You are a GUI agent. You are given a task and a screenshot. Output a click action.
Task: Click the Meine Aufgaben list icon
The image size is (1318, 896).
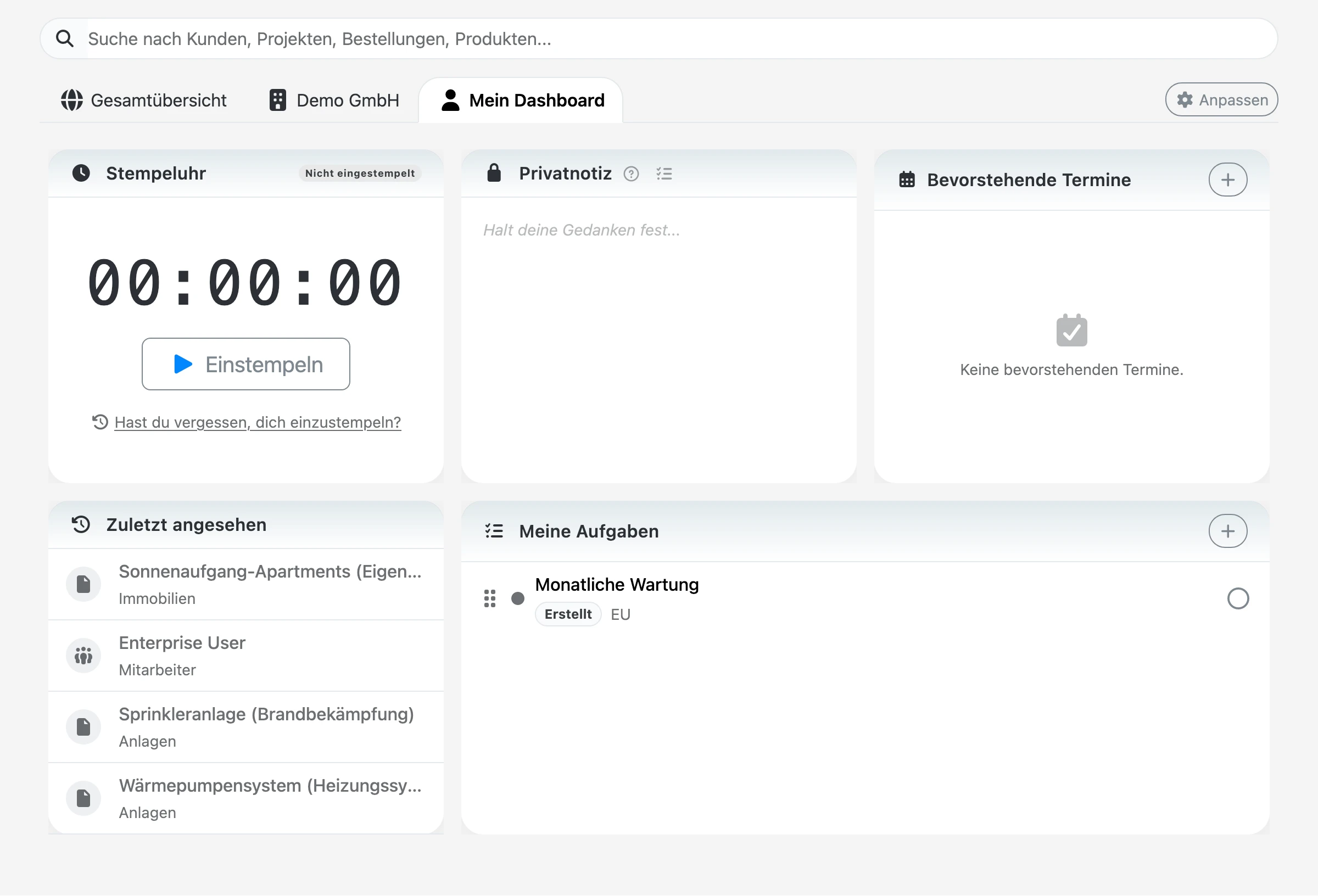[x=494, y=531]
